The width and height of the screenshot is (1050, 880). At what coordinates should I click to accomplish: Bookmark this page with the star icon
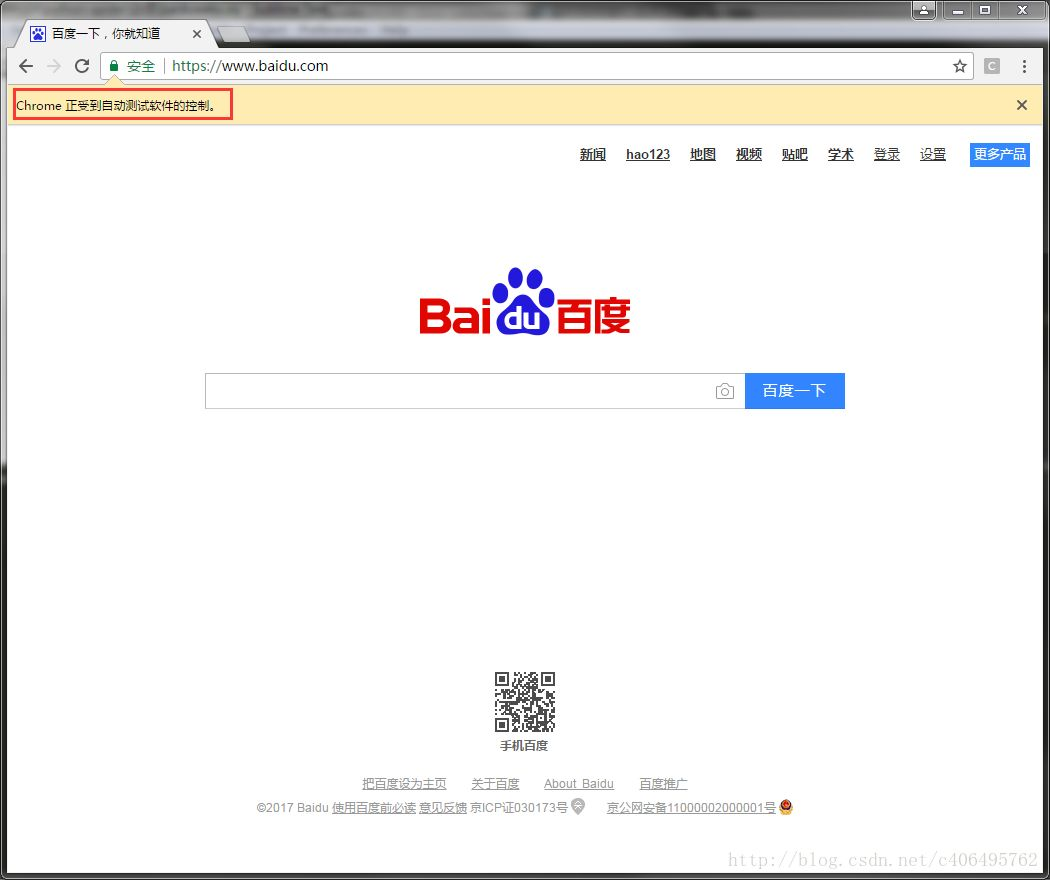(960, 66)
